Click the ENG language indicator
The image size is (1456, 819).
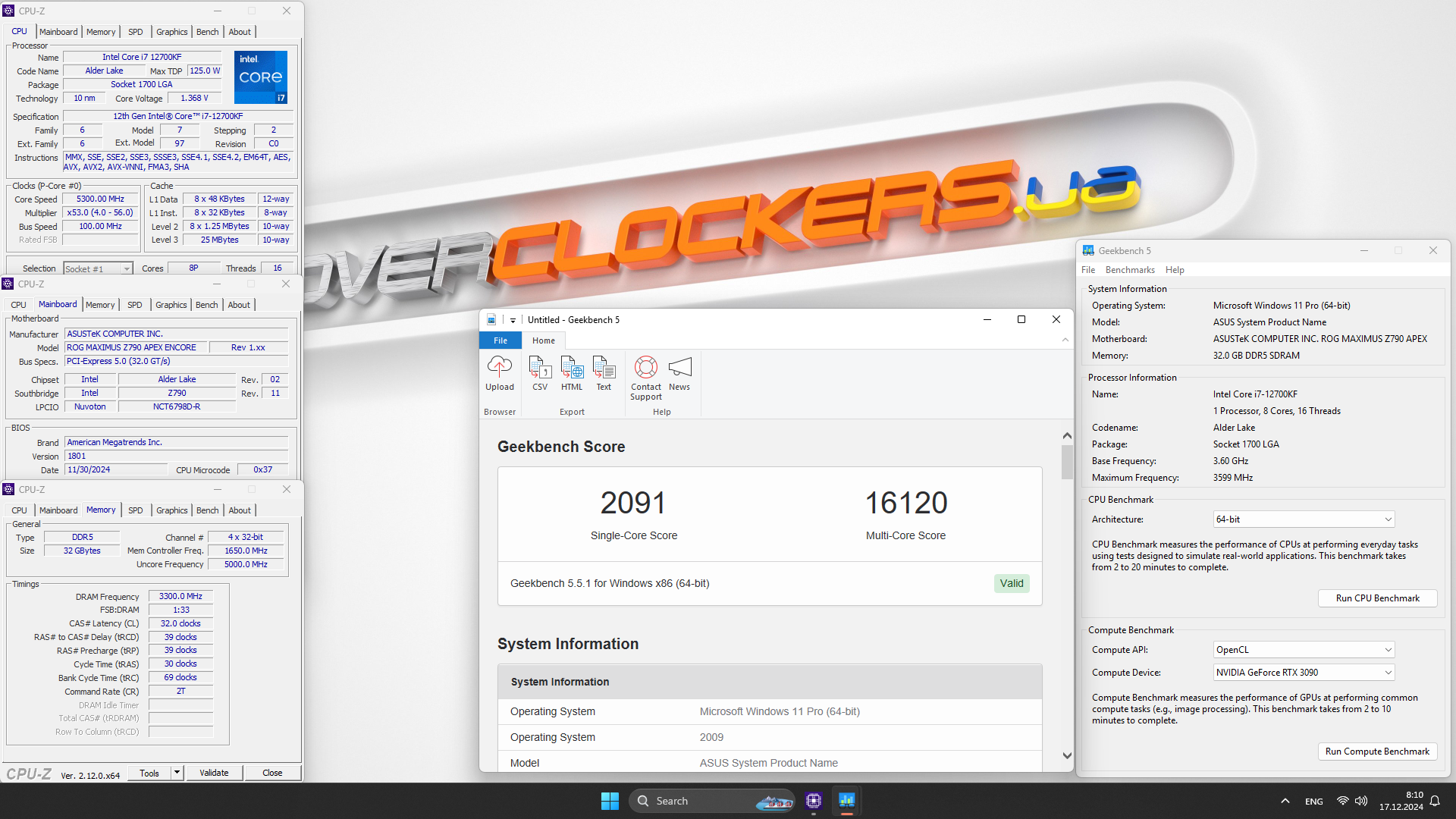tap(1314, 802)
